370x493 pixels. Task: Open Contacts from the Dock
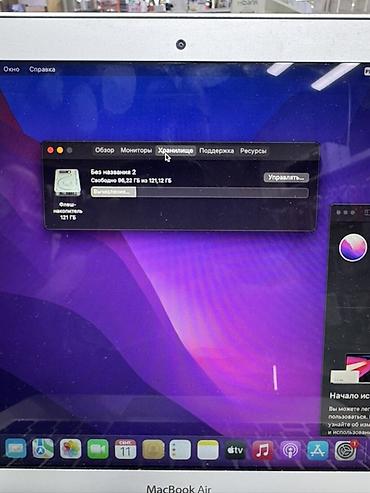click(153, 450)
